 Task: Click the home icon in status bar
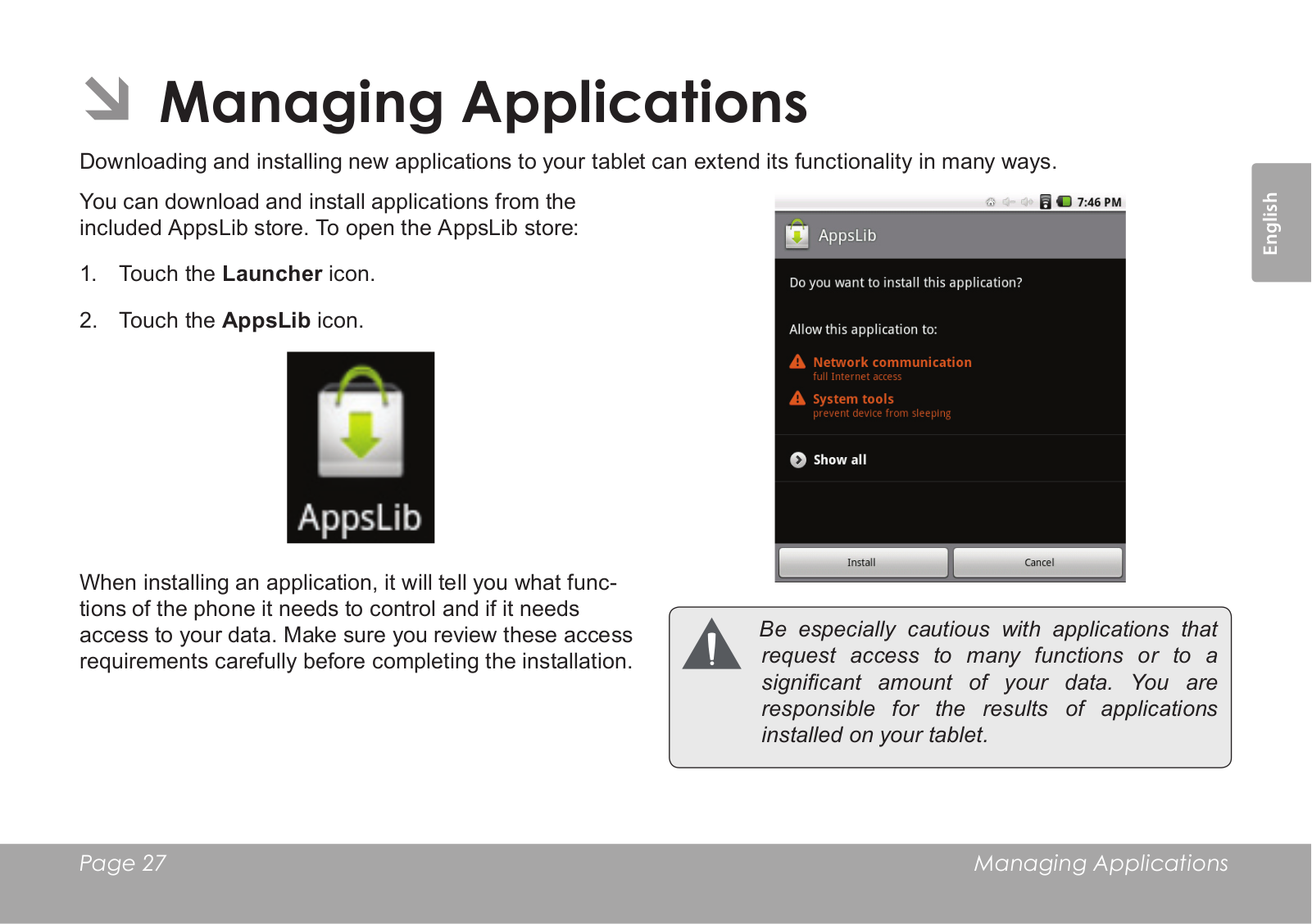tap(991, 202)
